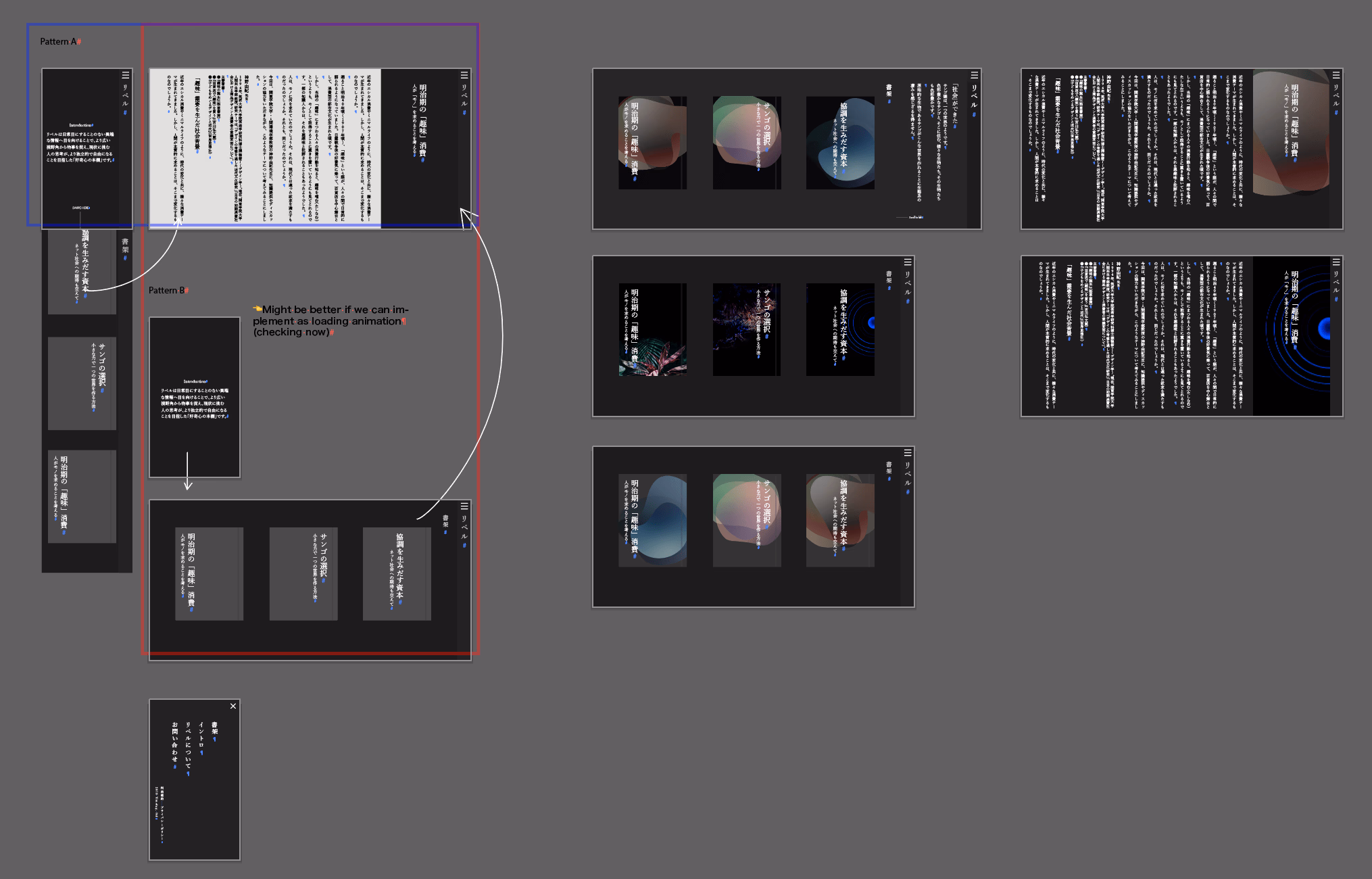Open the hamburger menu on the top-right article artboard
Viewport: 1372px width, 879px height.
1335,76
